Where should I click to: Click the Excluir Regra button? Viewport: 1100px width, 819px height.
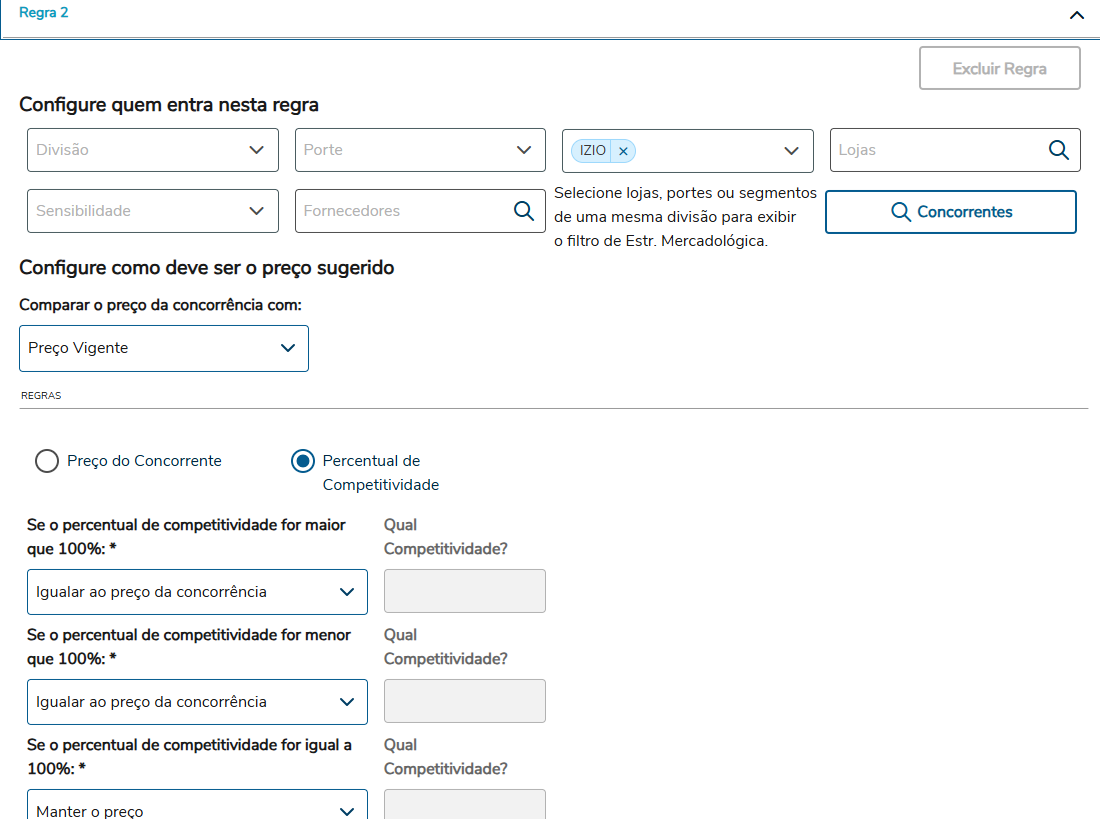pos(999,69)
